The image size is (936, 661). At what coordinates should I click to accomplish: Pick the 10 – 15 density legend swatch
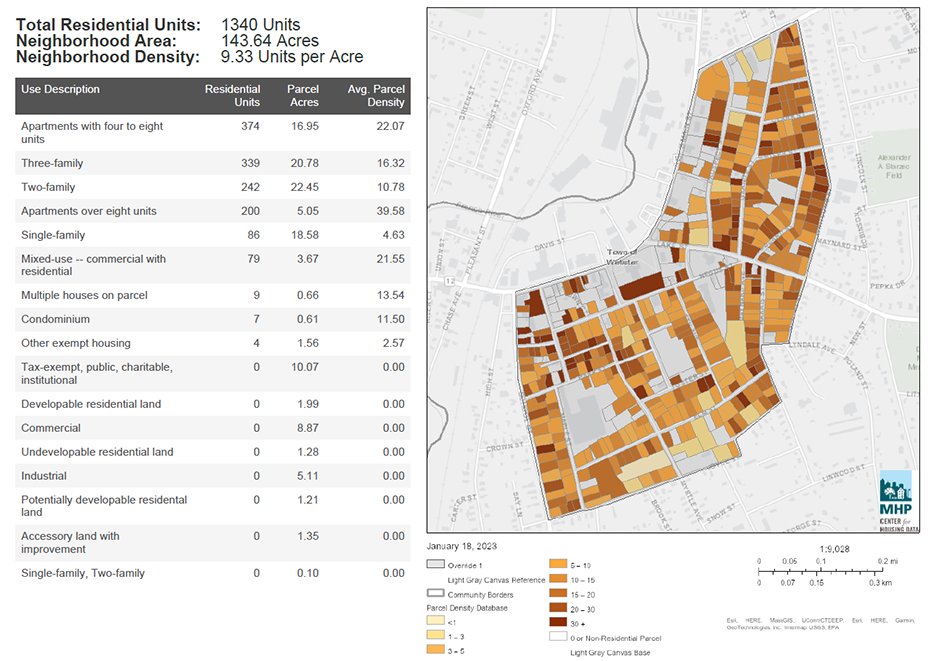pos(558,579)
